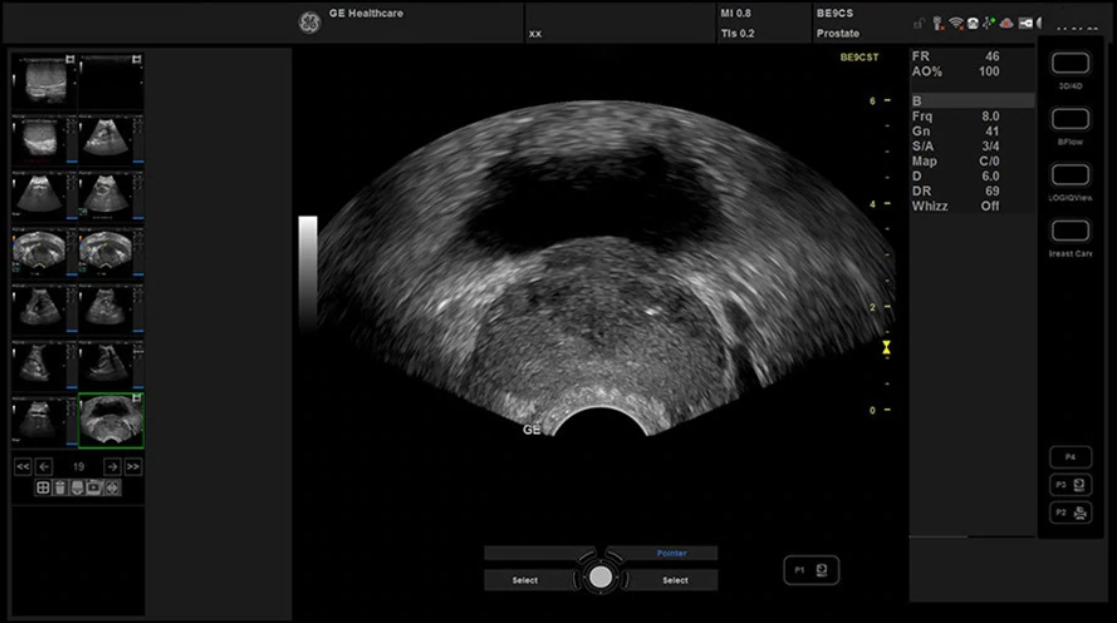Click the yellow focal zone marker on depth scale
1117x623 pixels.
pos(886,348)
